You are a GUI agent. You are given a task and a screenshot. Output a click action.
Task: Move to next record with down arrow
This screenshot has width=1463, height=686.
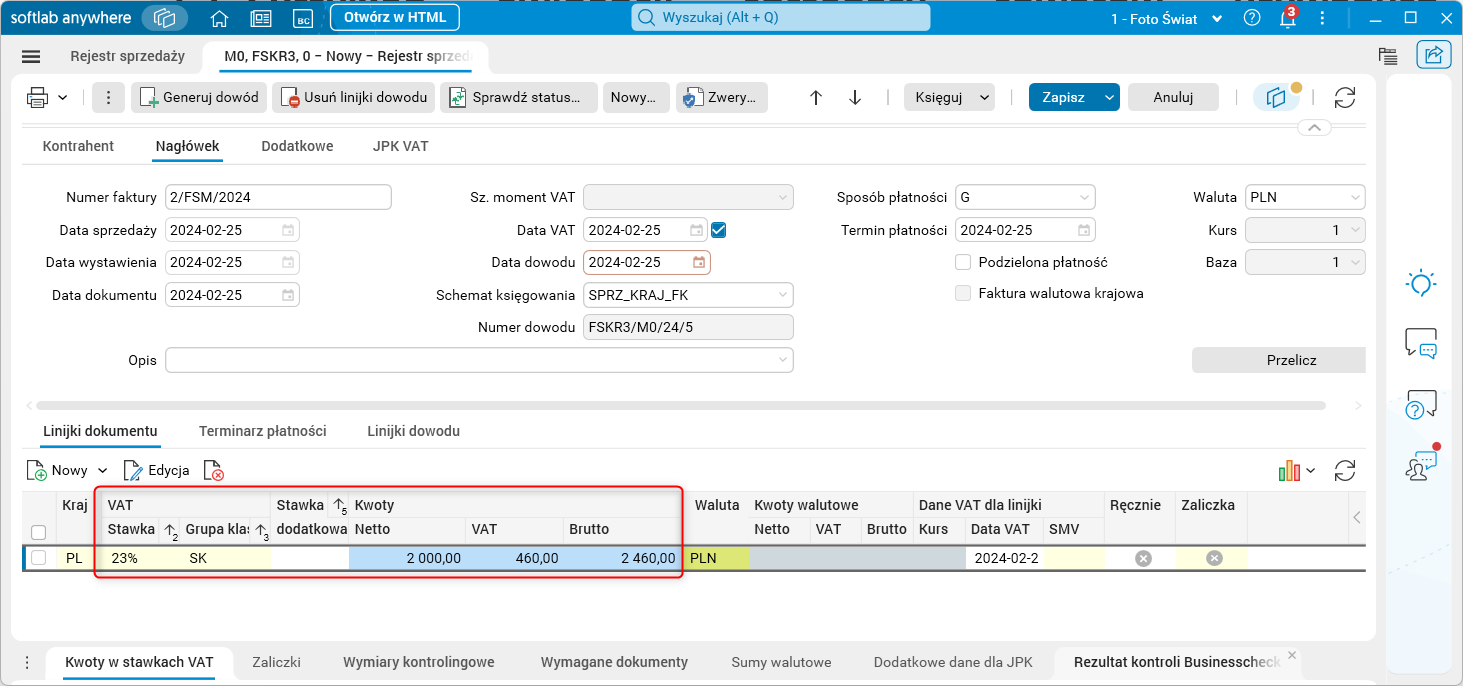855,97
